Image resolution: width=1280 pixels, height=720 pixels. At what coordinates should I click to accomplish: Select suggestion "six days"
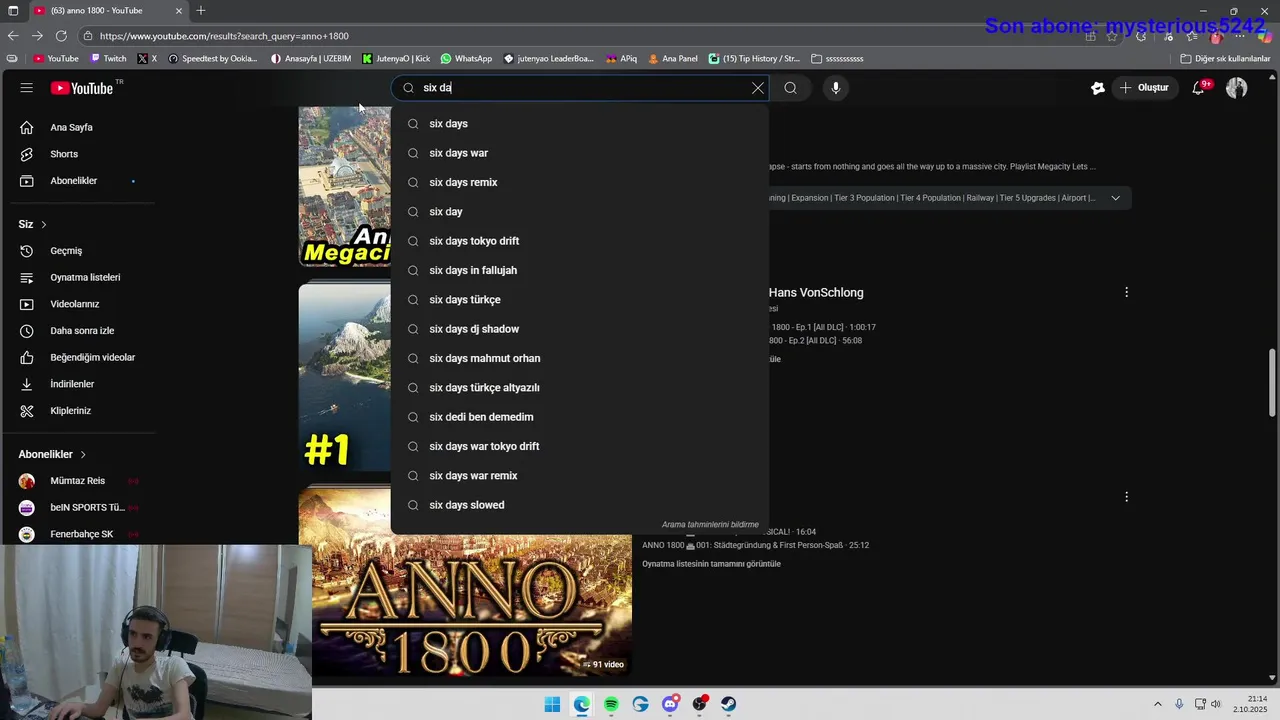point(580,124)
